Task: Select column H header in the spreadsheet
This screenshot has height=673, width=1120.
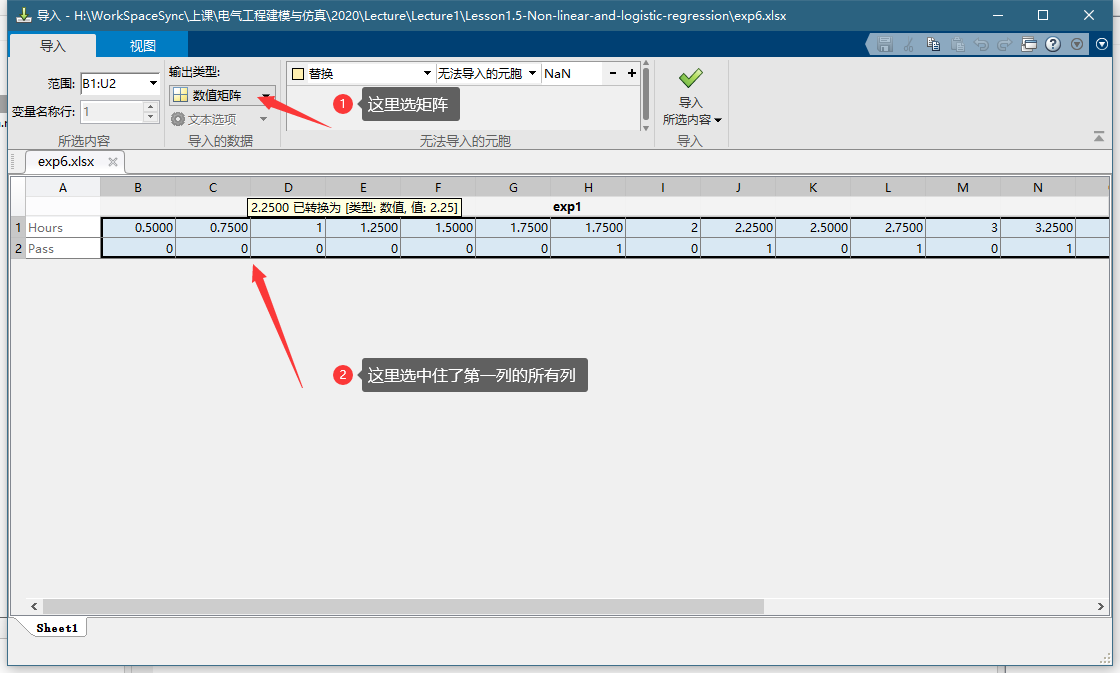Action: (588, 187)
